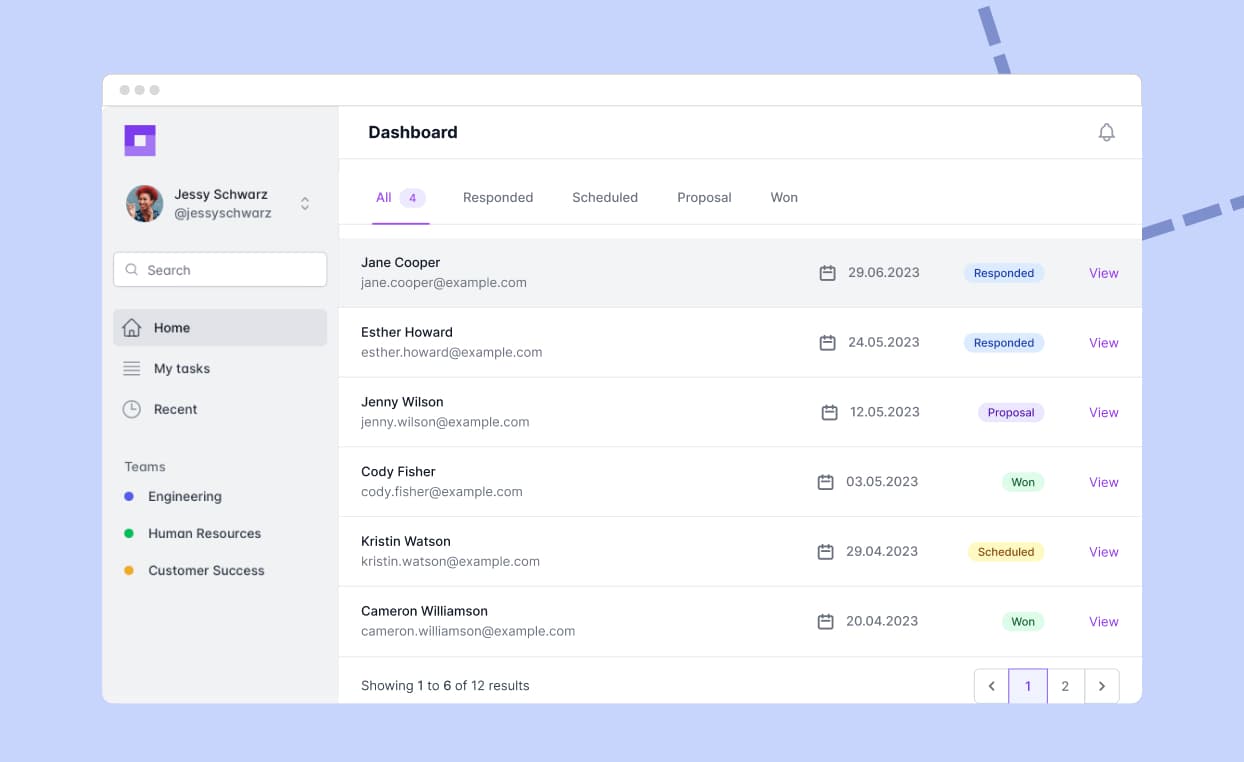View Jane Cooper's entry
This screenshot has height=762, width=1244.
point(1103,273)
